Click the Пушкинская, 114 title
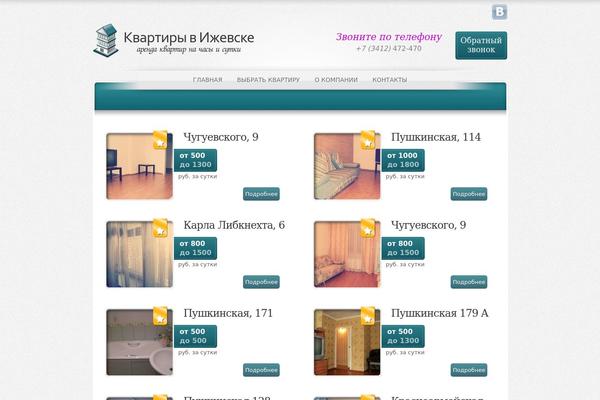This screenshot has height=400, width=600. (436, 137)
